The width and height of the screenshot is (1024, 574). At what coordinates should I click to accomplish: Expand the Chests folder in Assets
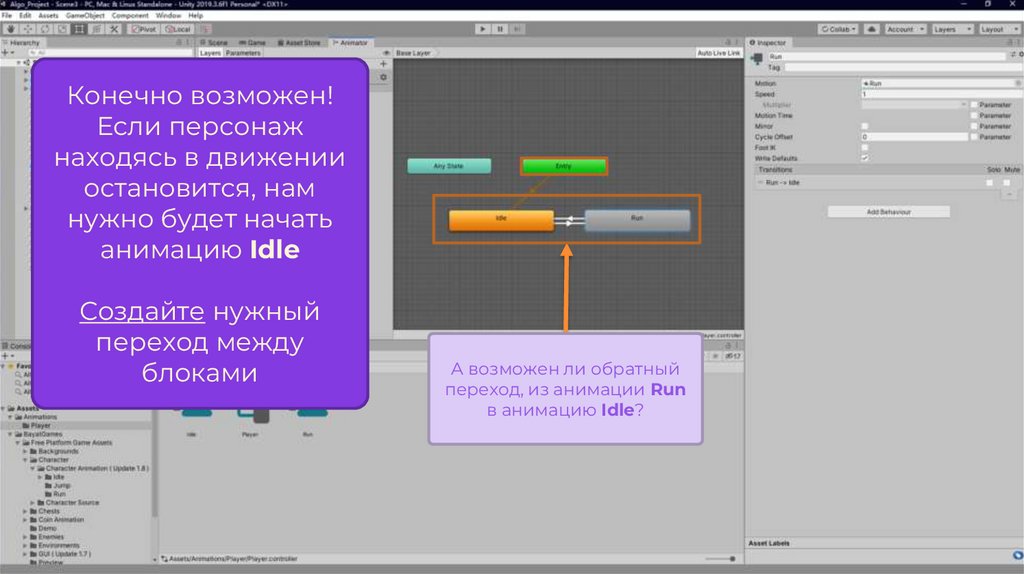click(25, 511)
